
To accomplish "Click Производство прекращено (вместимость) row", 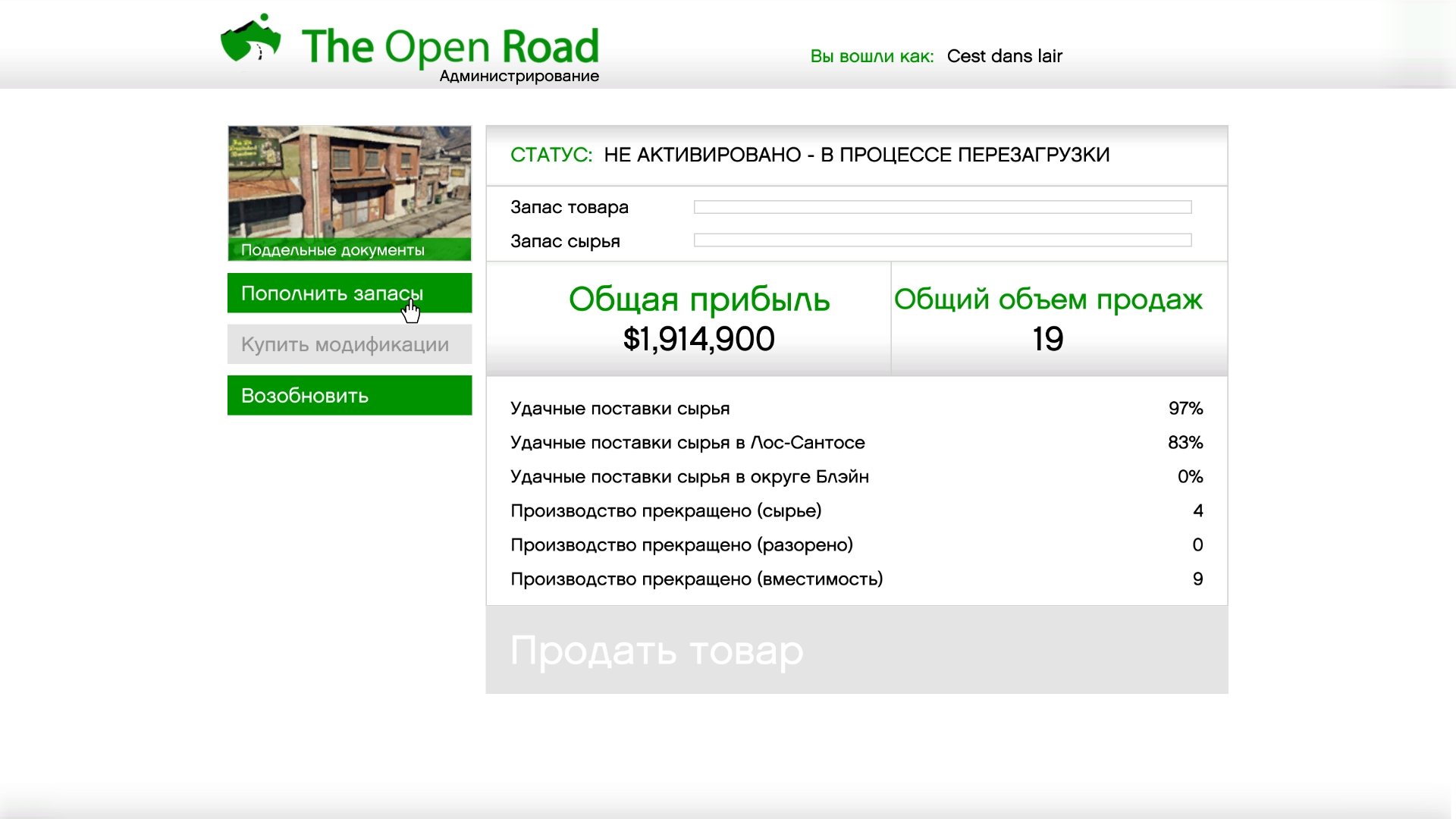I will (x=855, y=579).
